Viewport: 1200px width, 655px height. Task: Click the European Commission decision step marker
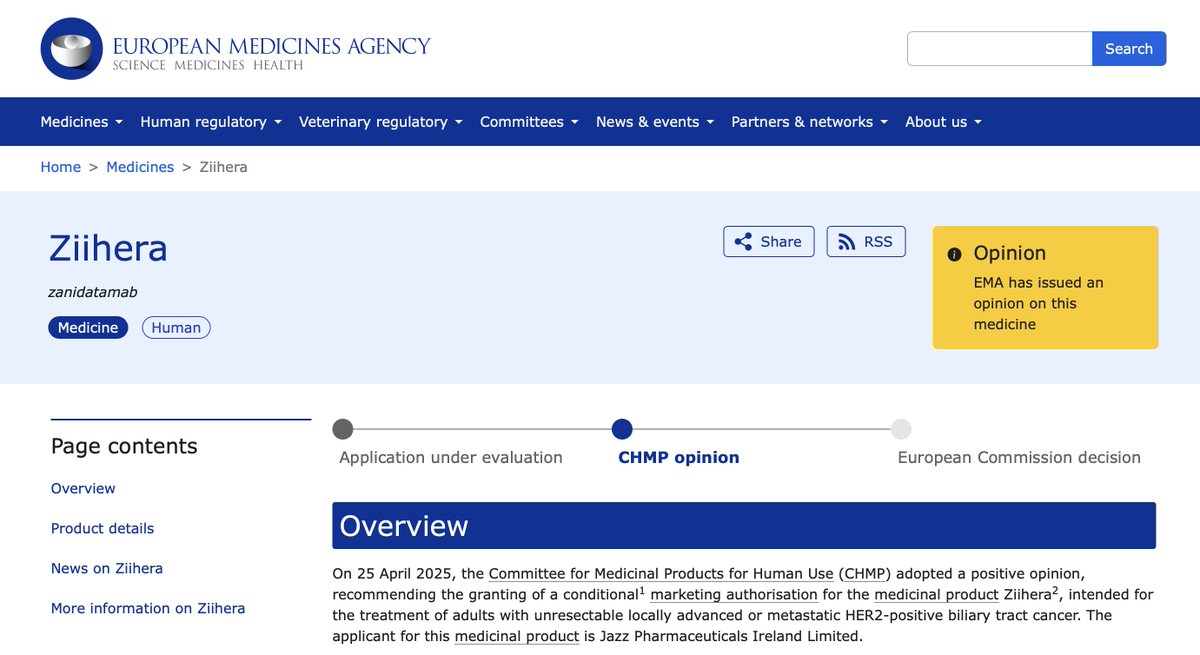pyautogui.click(x=901, y=429)
